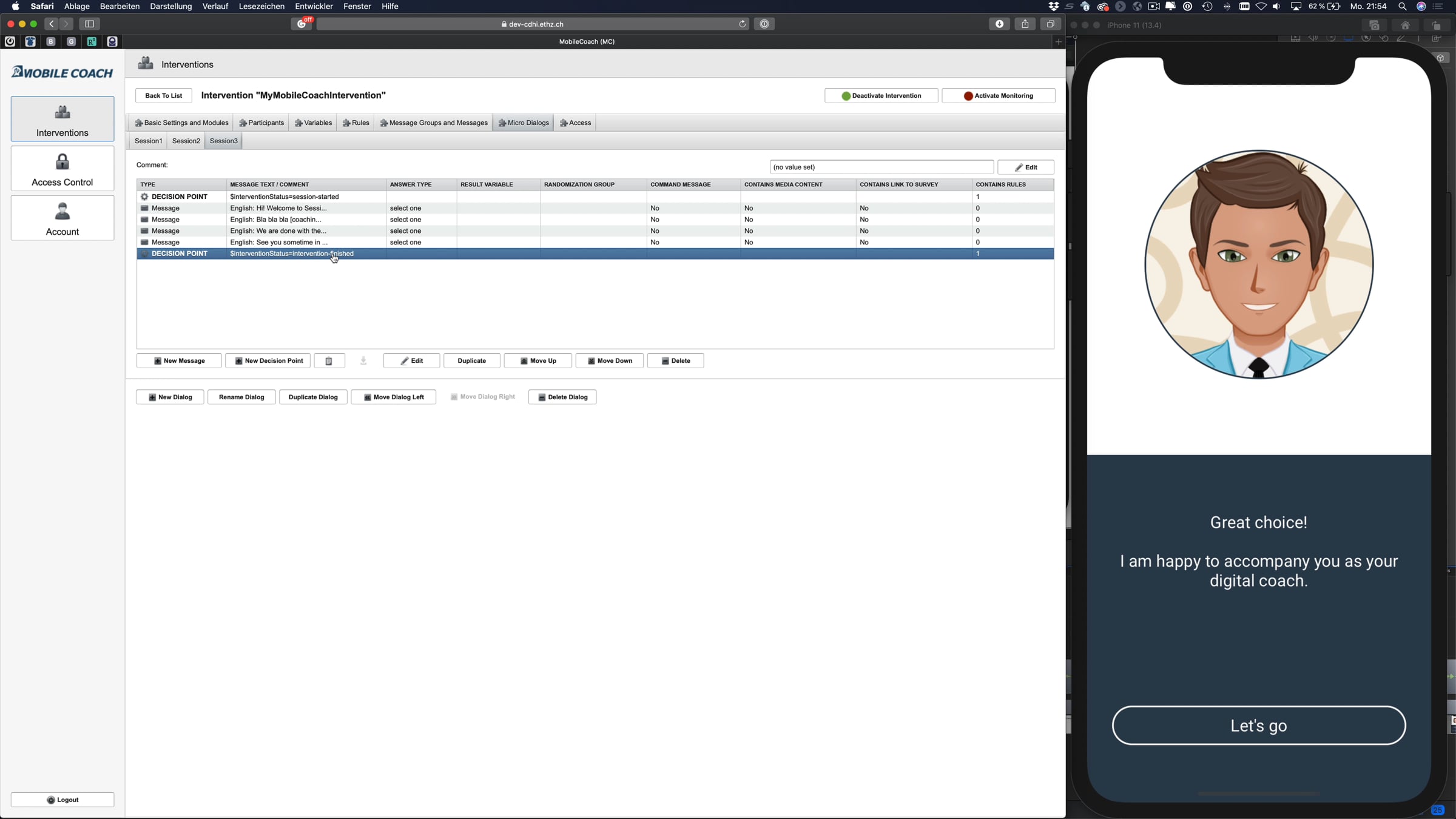
Task: Click New Dialog button
Action: point(170,397)
